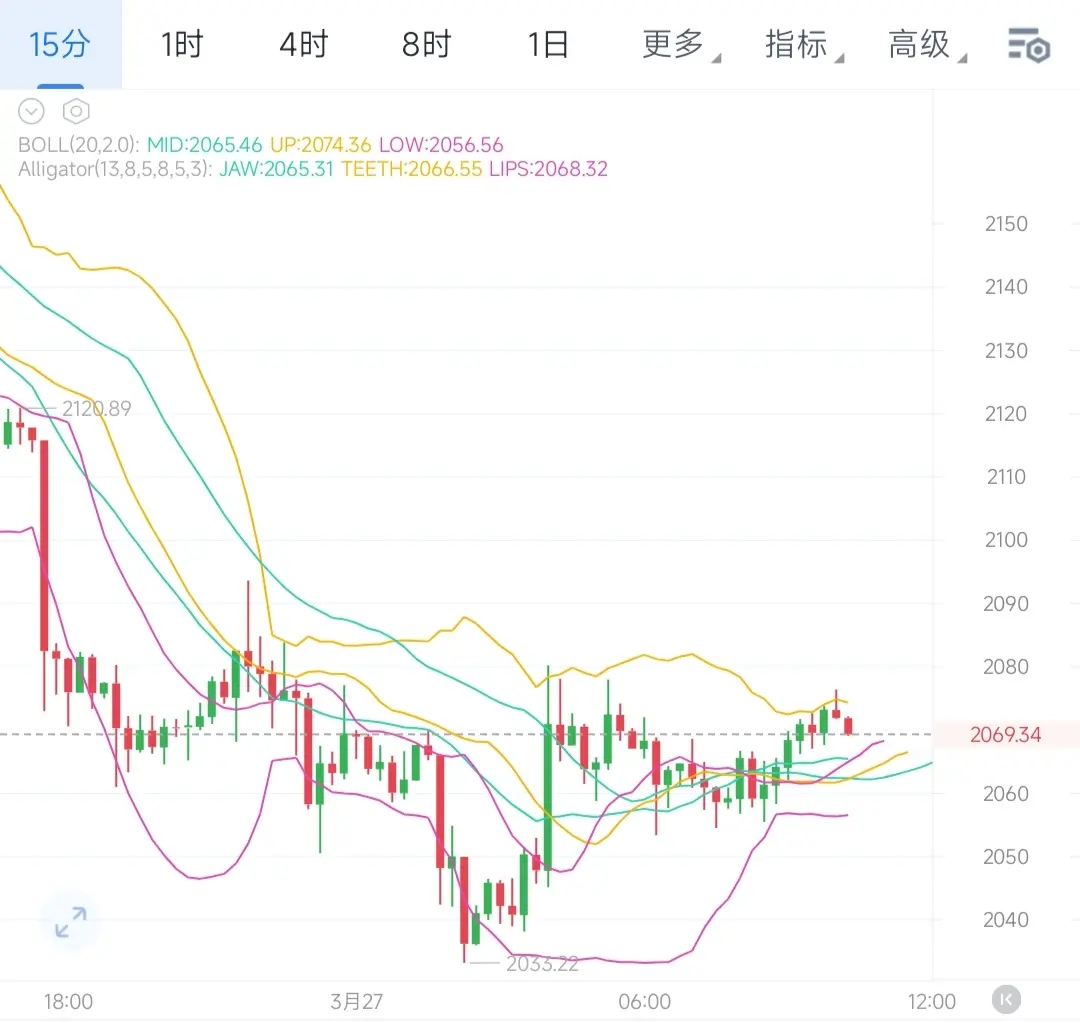Open chart settings list icon
1080x1023 pixels.
click(x=1028, y=45)
